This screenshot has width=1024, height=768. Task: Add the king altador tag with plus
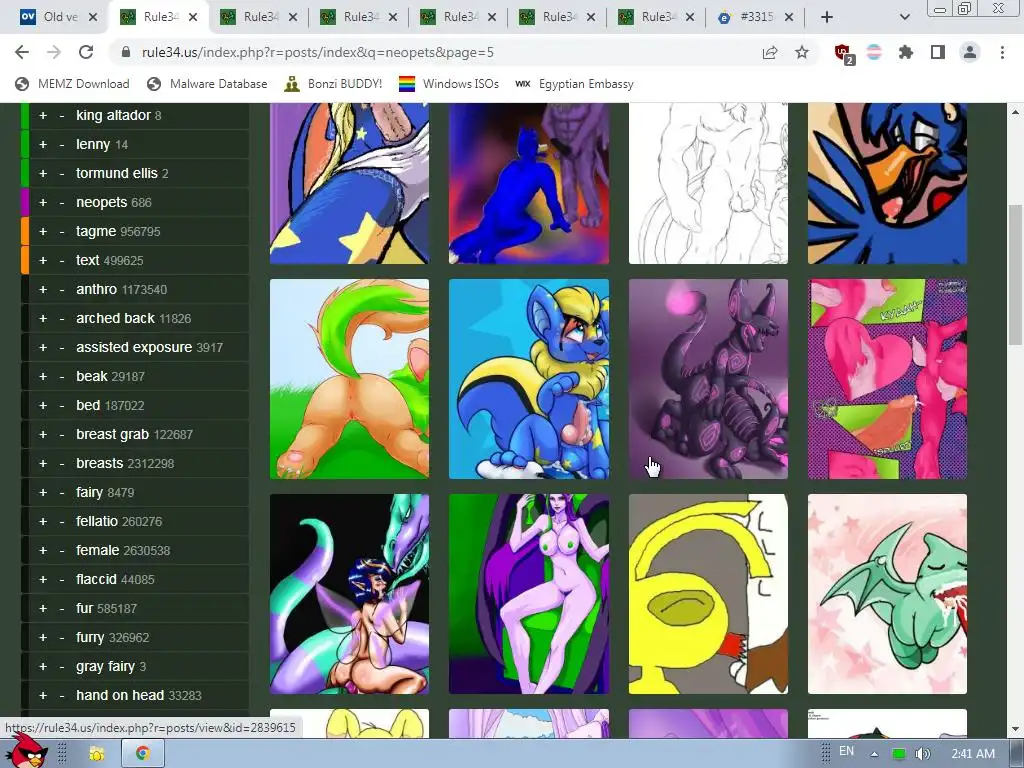43,116
